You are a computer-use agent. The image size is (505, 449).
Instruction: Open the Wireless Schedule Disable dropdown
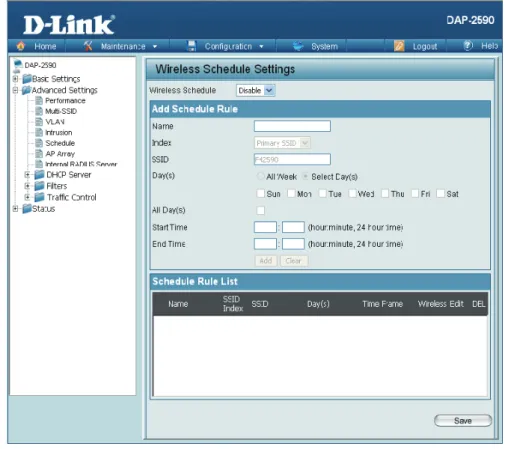coord(256,90)
